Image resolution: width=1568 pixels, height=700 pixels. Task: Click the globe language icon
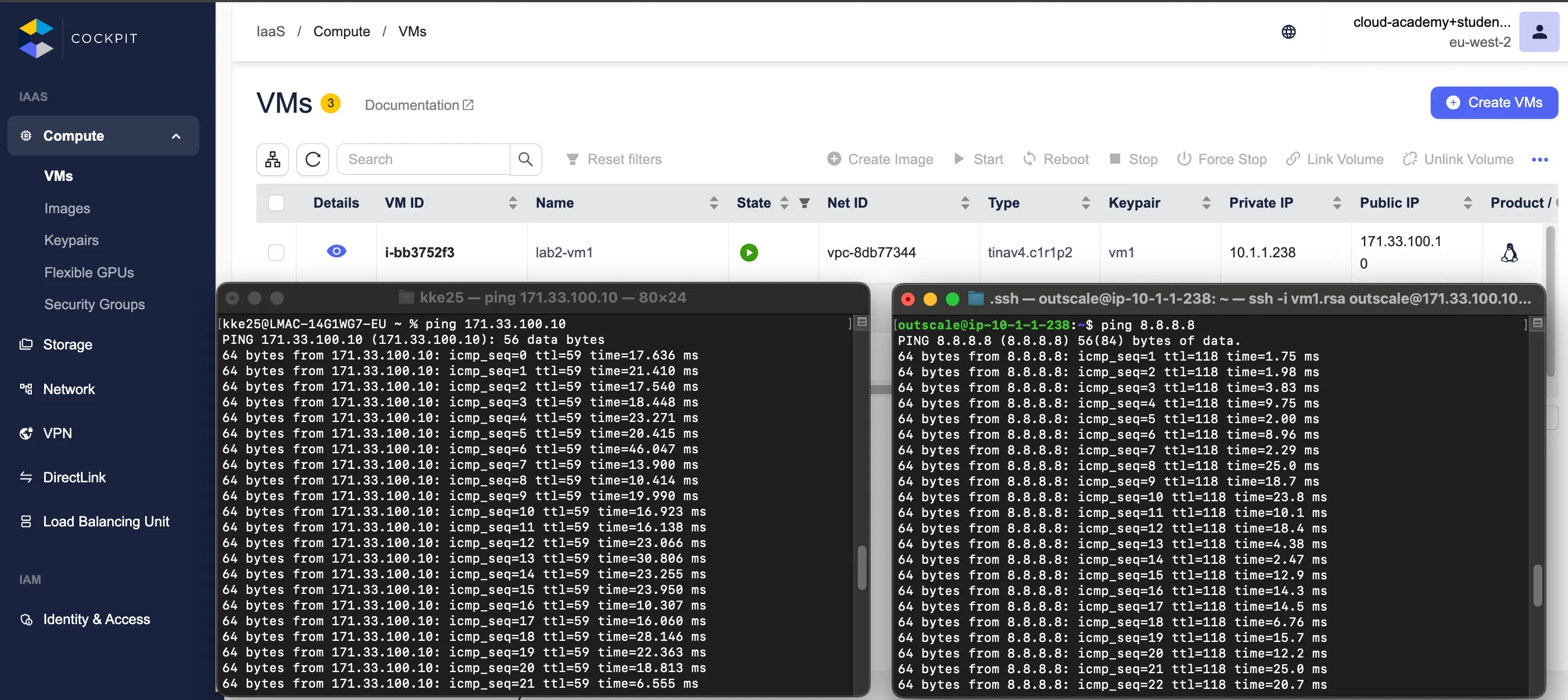coord(1288,32)
